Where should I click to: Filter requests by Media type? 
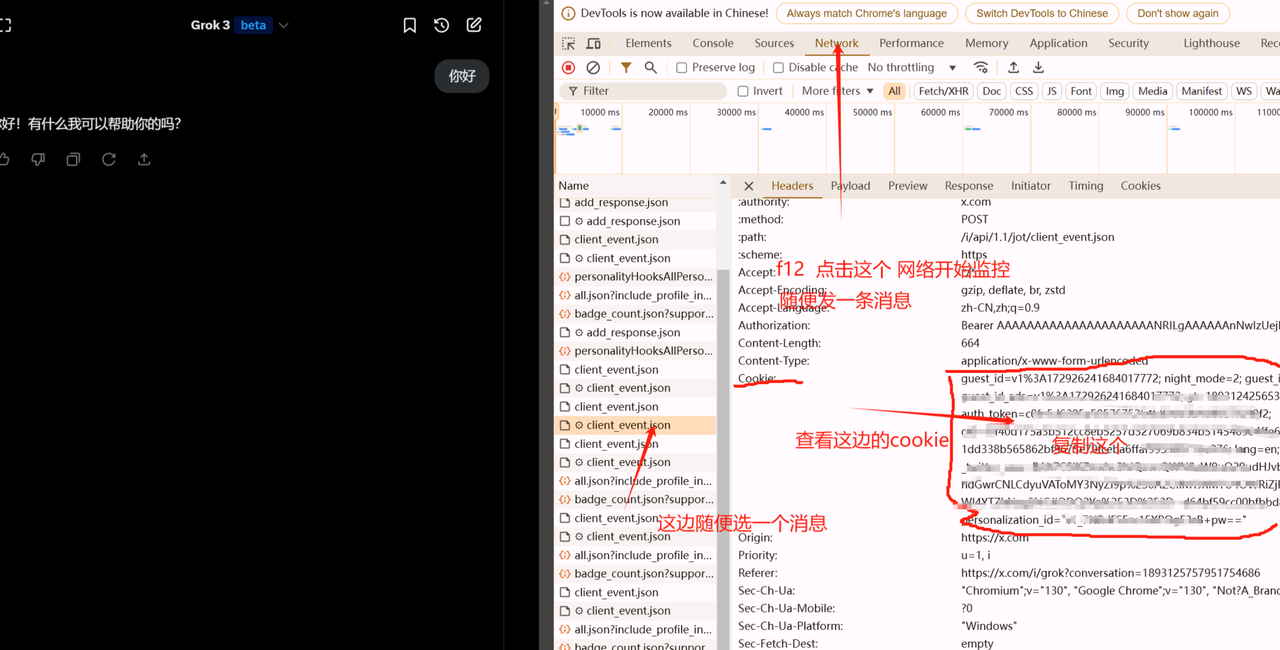click(1152, 91)
